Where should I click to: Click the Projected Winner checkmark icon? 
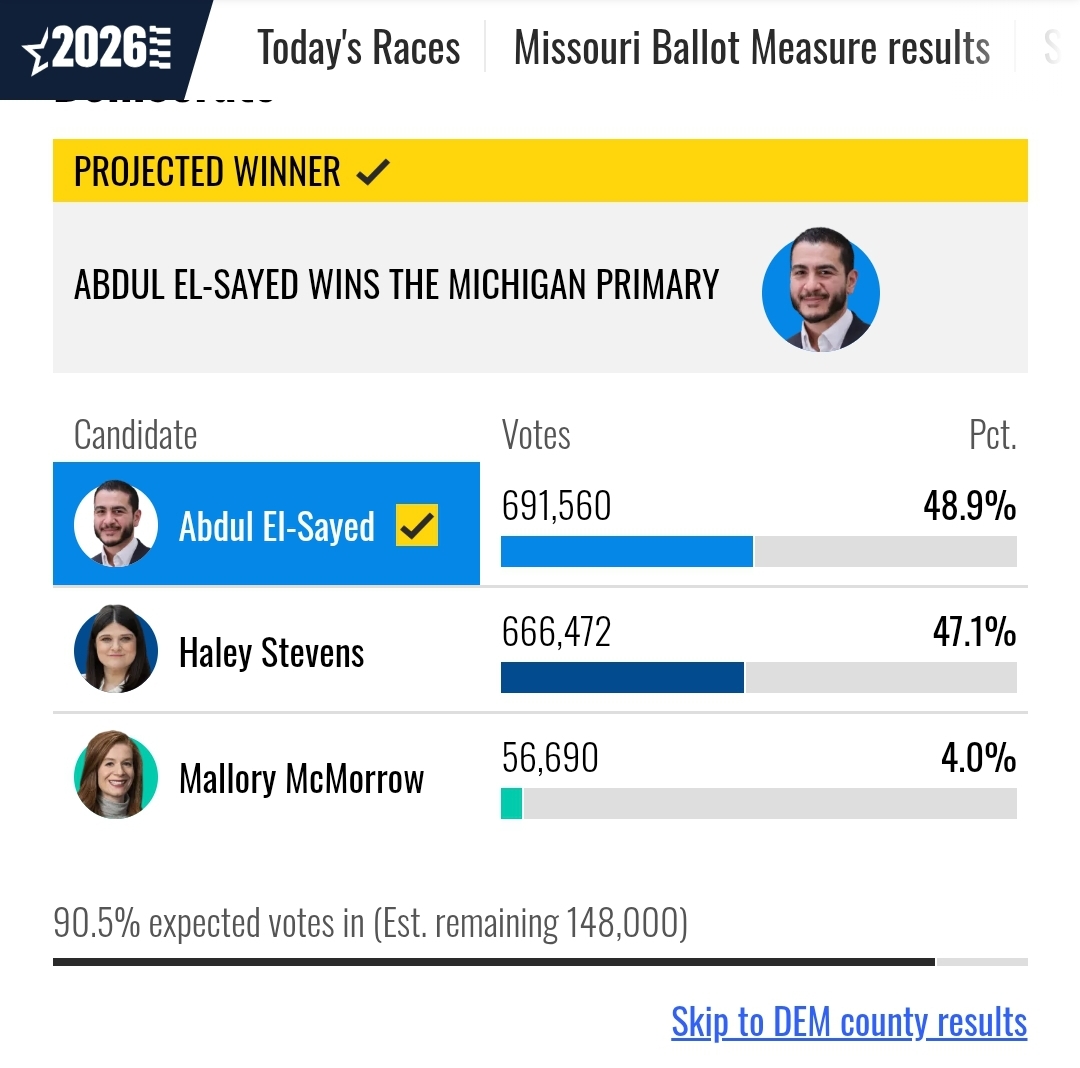pos(373,171)
